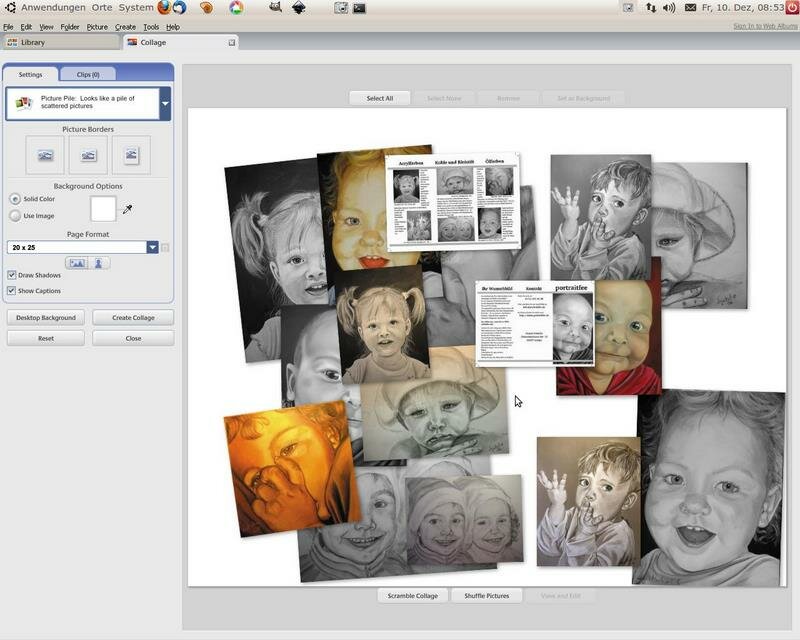Click the Desktop Background button
Image resolution: width=800 pixels, height=640 pixels.
[x=46, y=317]
